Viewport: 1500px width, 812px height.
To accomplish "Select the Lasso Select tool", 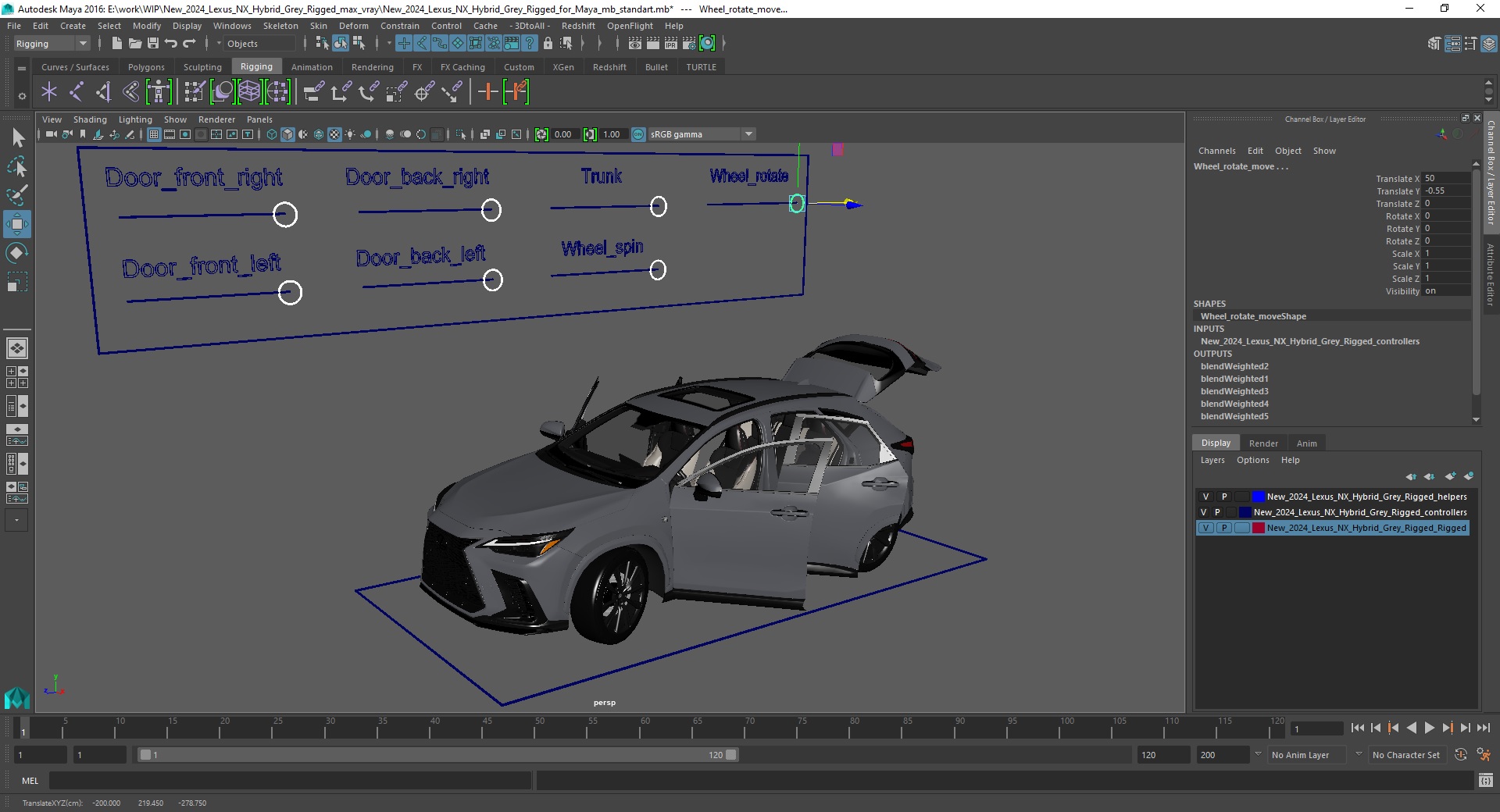I will (17, 167).
